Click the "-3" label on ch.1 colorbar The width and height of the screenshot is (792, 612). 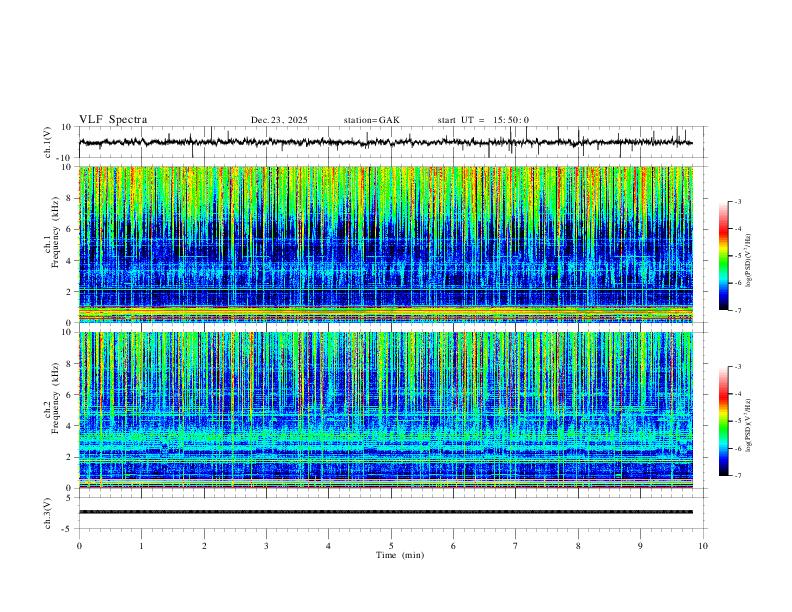(738, 201)
